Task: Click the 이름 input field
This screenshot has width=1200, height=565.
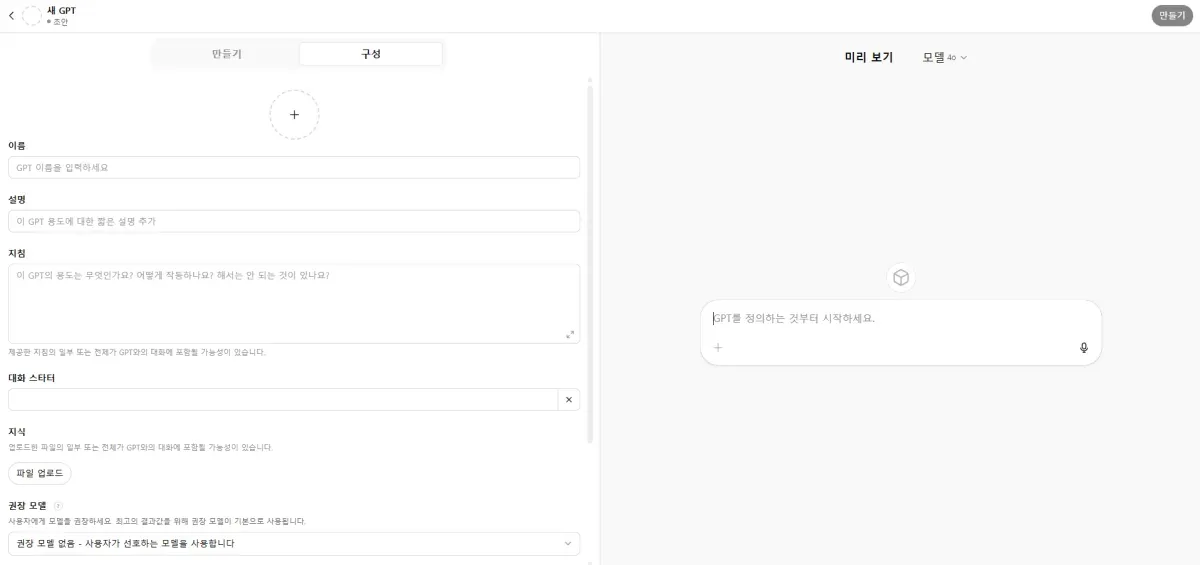Action: tap(294, 167)
